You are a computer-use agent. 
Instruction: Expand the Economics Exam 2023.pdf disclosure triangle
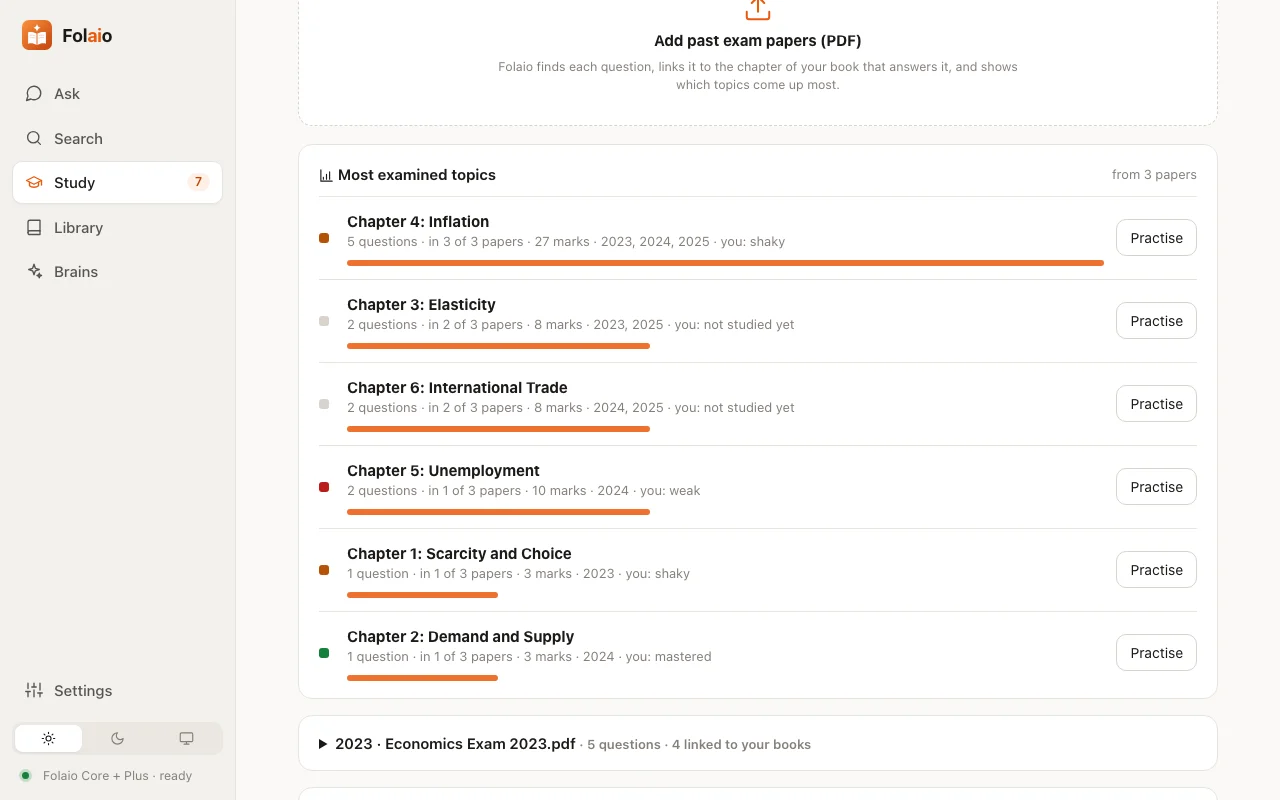[323, 744]
